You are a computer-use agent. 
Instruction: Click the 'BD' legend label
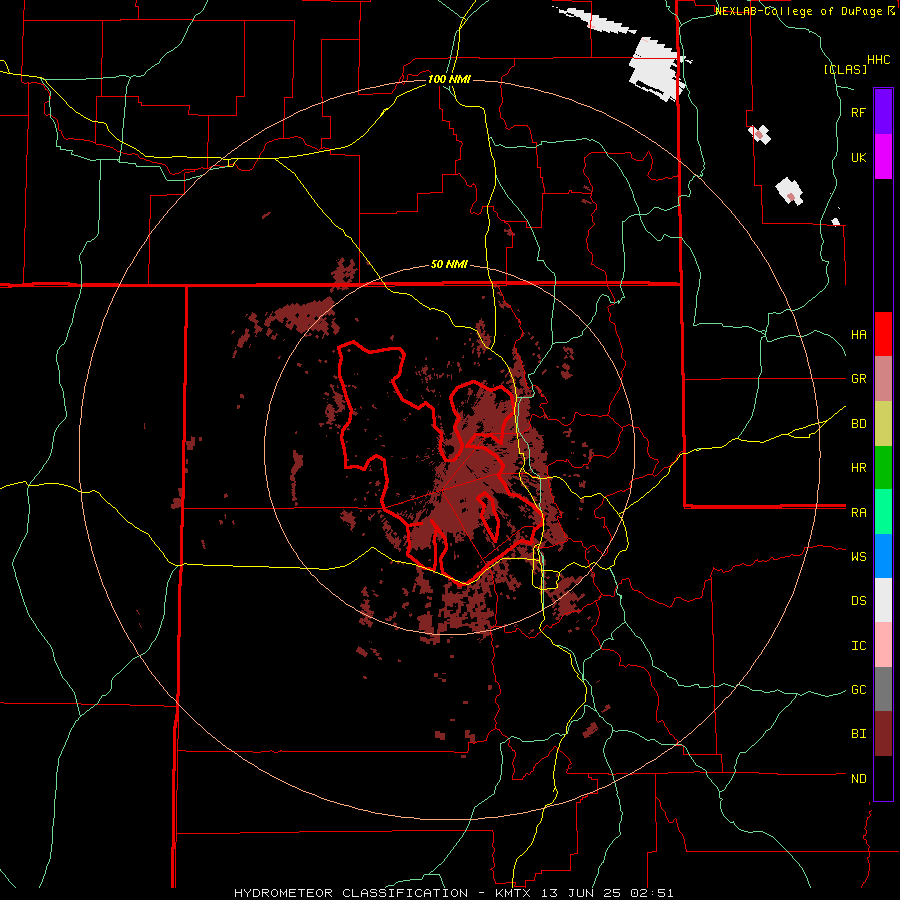858,424
